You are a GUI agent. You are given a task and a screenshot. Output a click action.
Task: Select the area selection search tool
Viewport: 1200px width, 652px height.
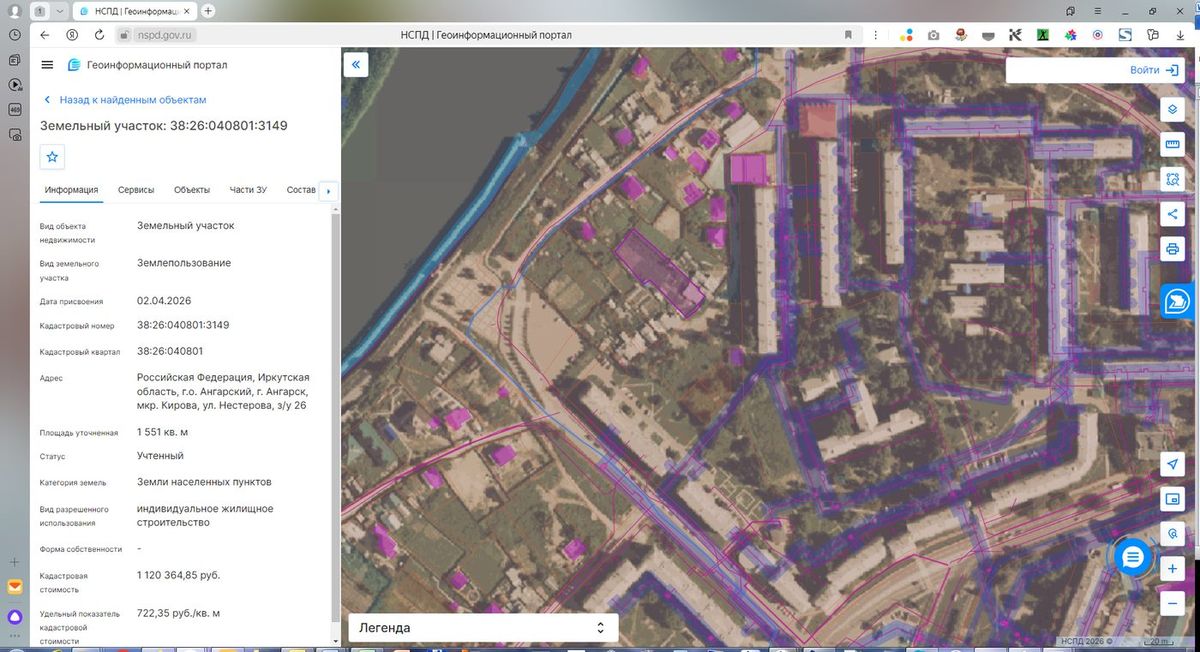point(1172,180)
